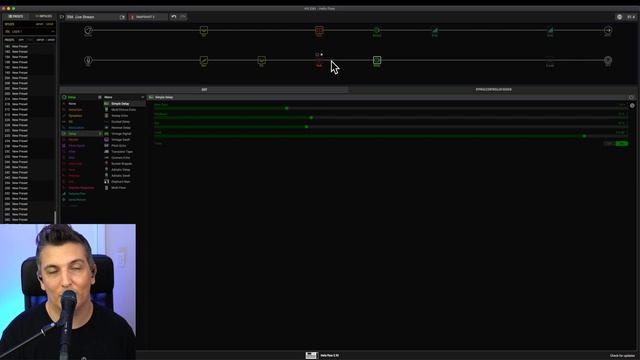Select the path 1 input block
Viewport: 640px width, 360px height.
[x=88, y=30]
